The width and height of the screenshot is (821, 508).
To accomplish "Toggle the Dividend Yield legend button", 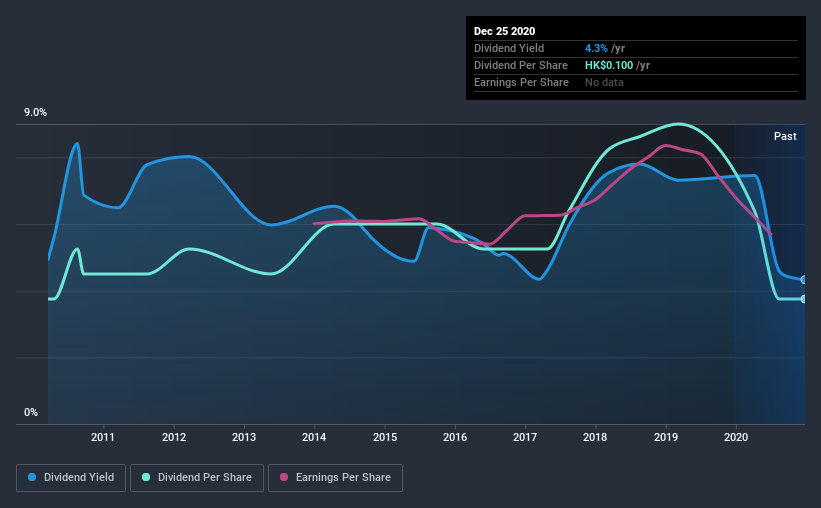I will point(71,478).
